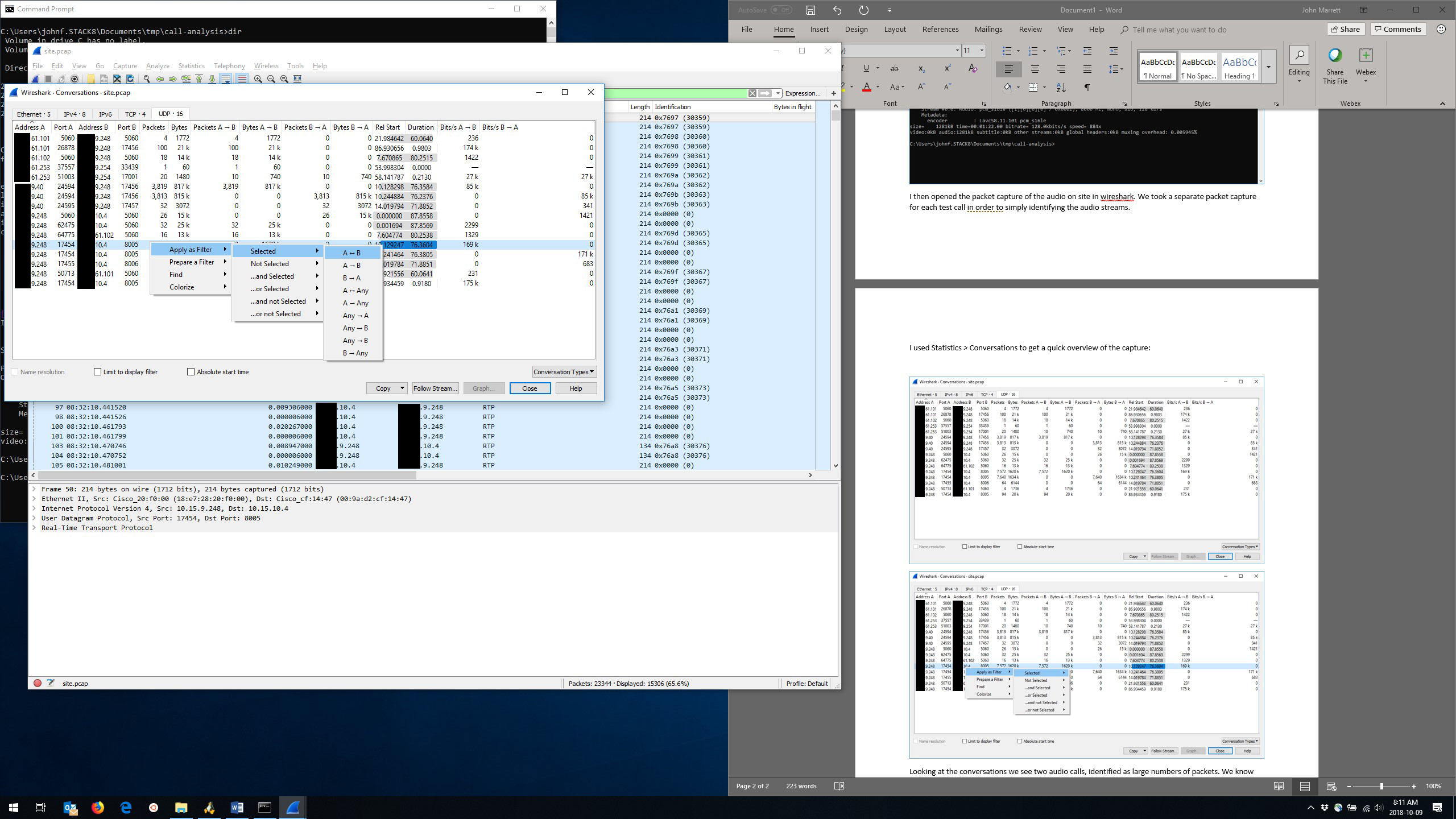
Task: Open Word References ribbon tab
Action: (x=940, y=30)
